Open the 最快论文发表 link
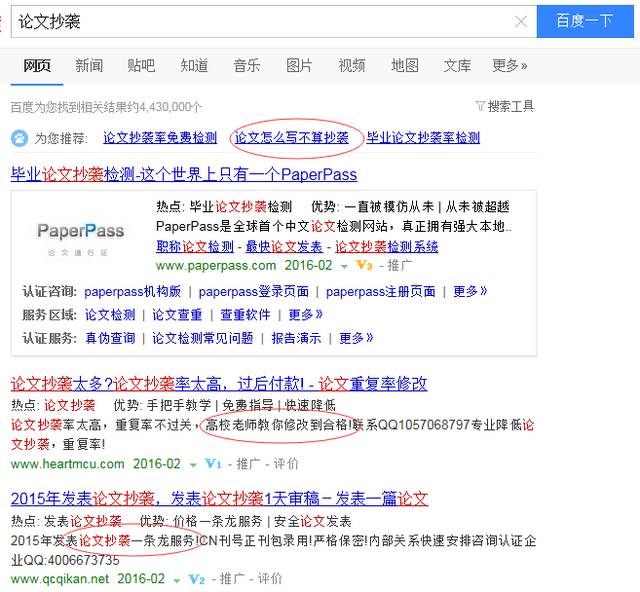This screenshot has height=592, width=640. tap(284, 247)
